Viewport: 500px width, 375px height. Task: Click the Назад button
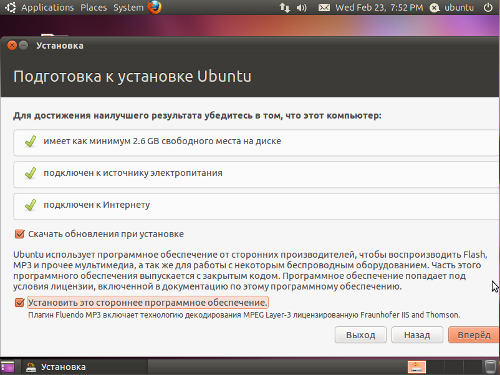[417, 335]
